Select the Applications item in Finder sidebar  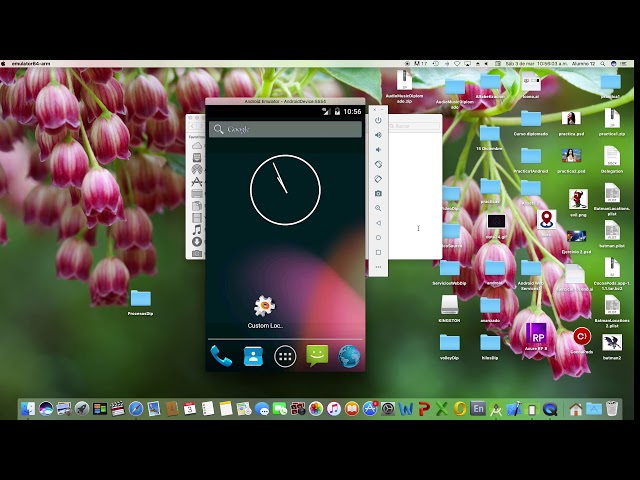pos(197,181)
